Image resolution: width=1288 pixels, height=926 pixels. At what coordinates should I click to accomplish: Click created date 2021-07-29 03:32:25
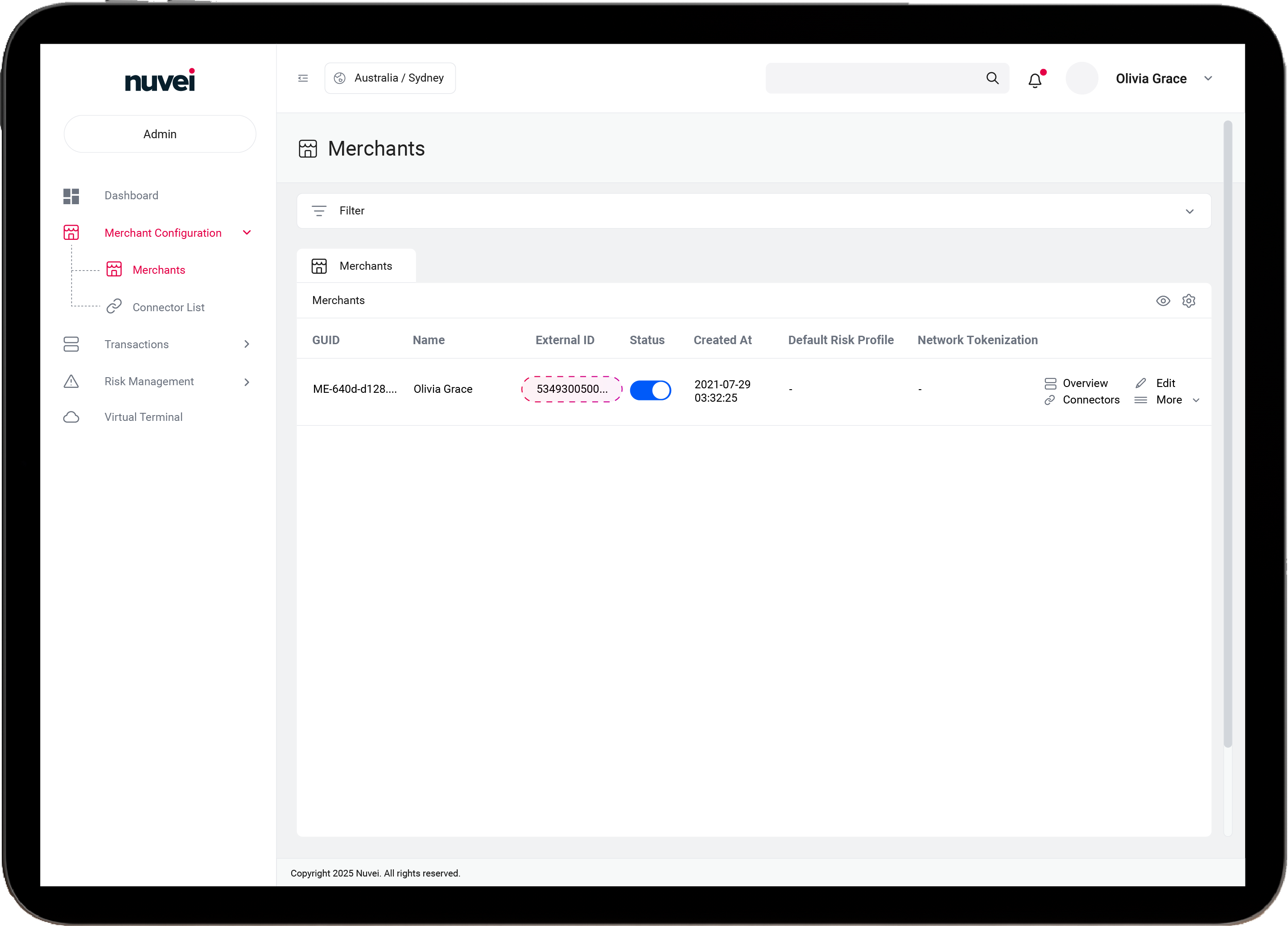click(722, 391)
